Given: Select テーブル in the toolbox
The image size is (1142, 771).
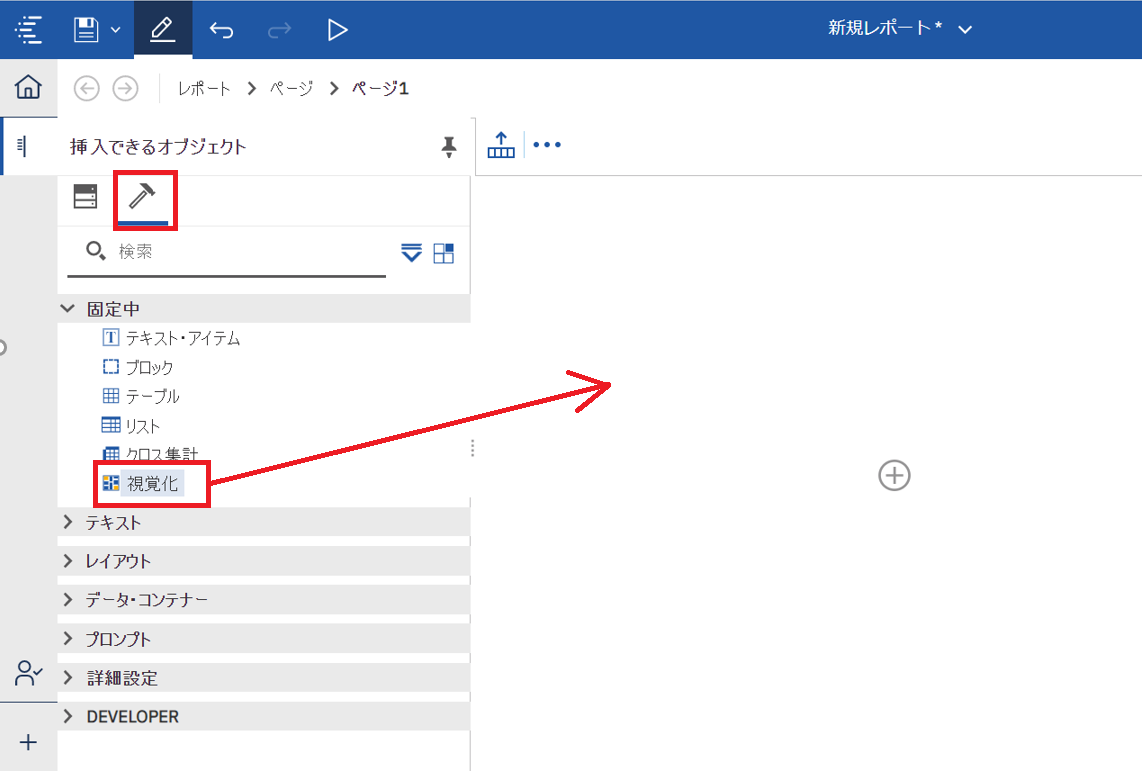Looking at the screenshot, I should pos(152,397).
